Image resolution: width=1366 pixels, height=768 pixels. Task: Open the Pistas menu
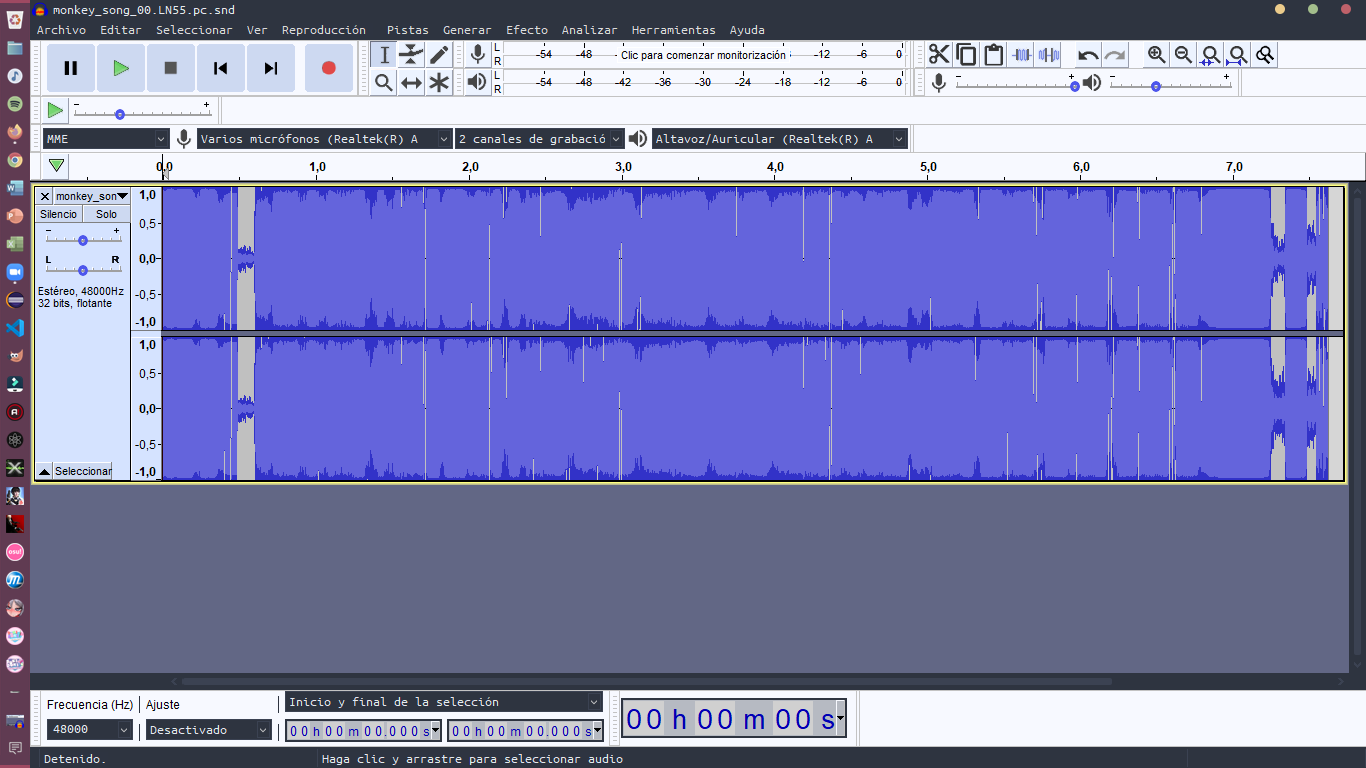click(x=407, y=30)
